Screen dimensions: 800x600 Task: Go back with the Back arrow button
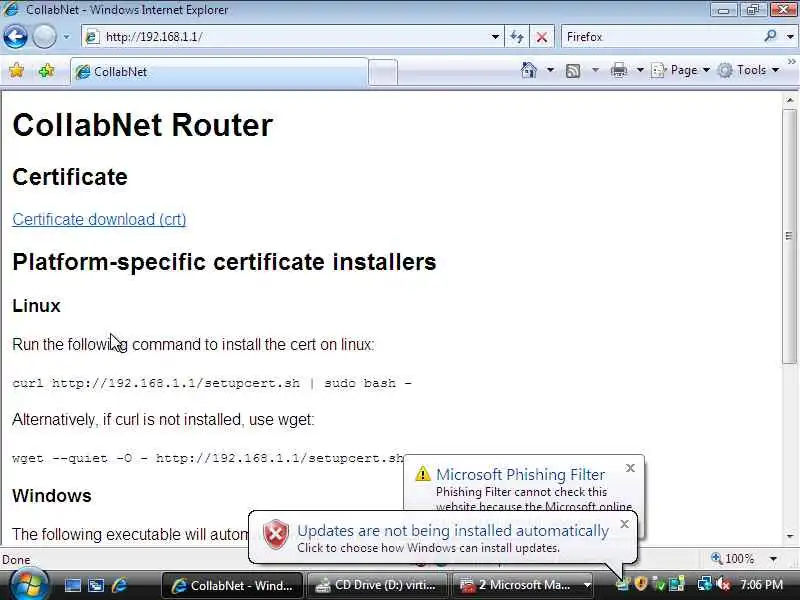15,37
